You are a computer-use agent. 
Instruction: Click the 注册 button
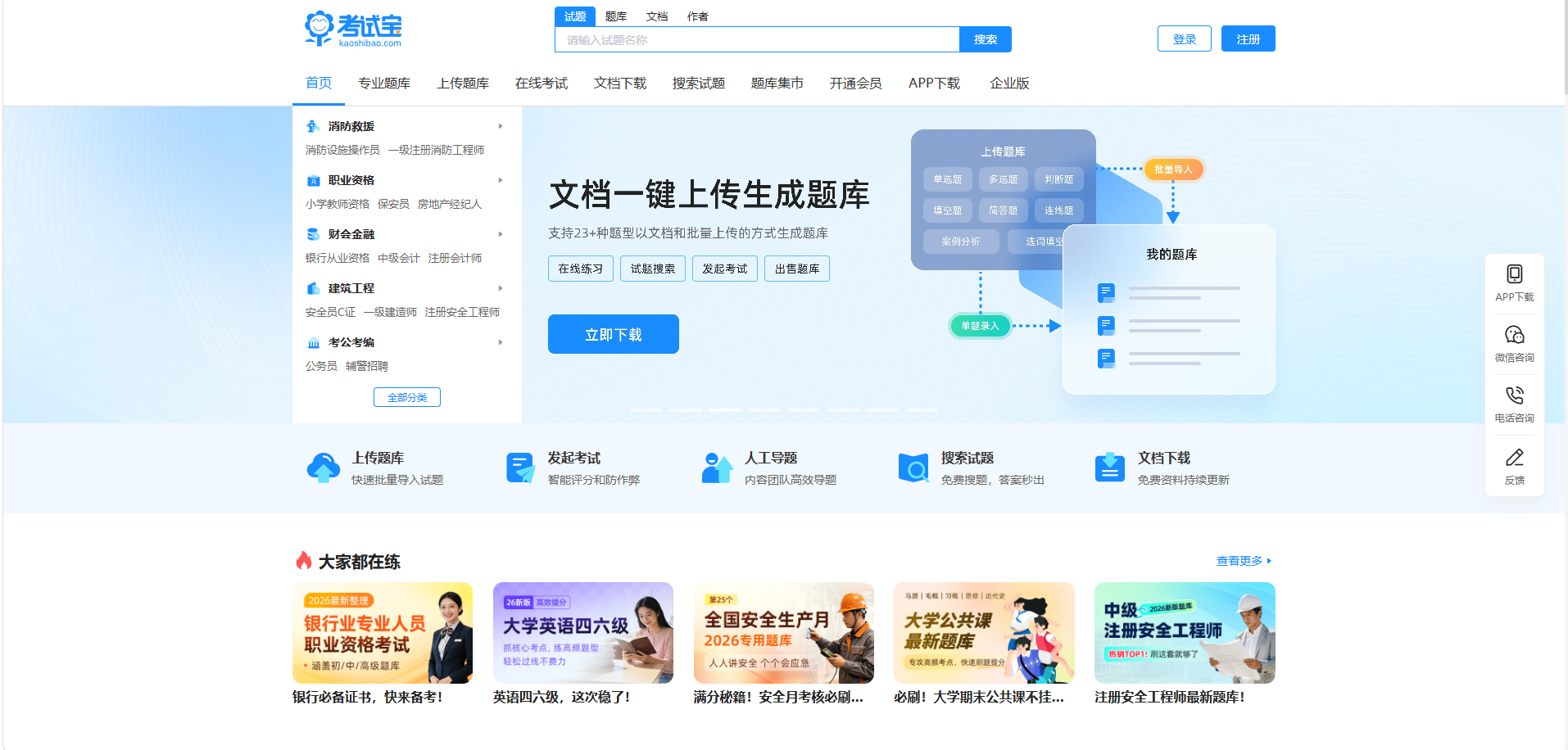click(x=1249, y=38)
